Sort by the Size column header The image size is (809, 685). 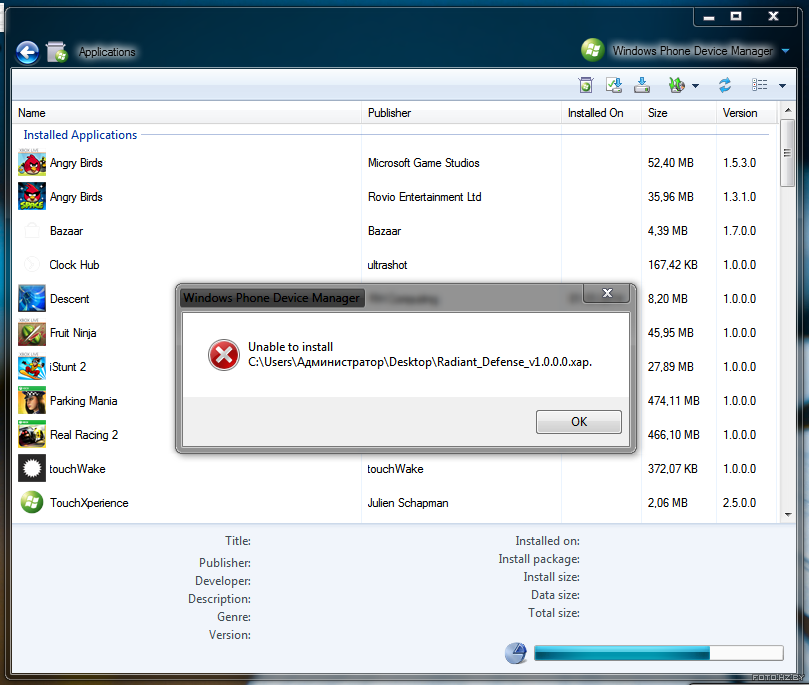coord(679,113)
